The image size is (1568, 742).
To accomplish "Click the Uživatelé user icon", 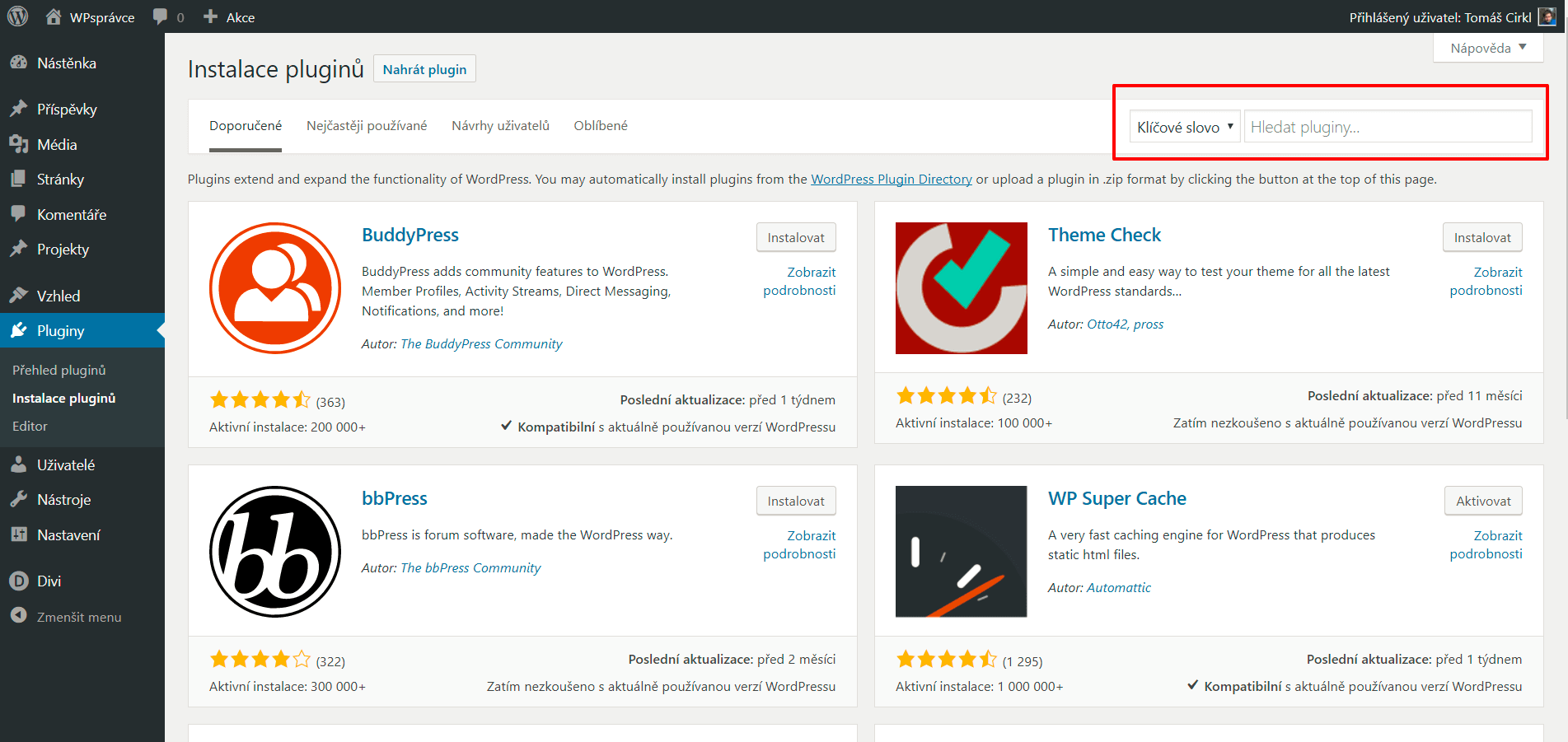I will [x=18, y=464].
